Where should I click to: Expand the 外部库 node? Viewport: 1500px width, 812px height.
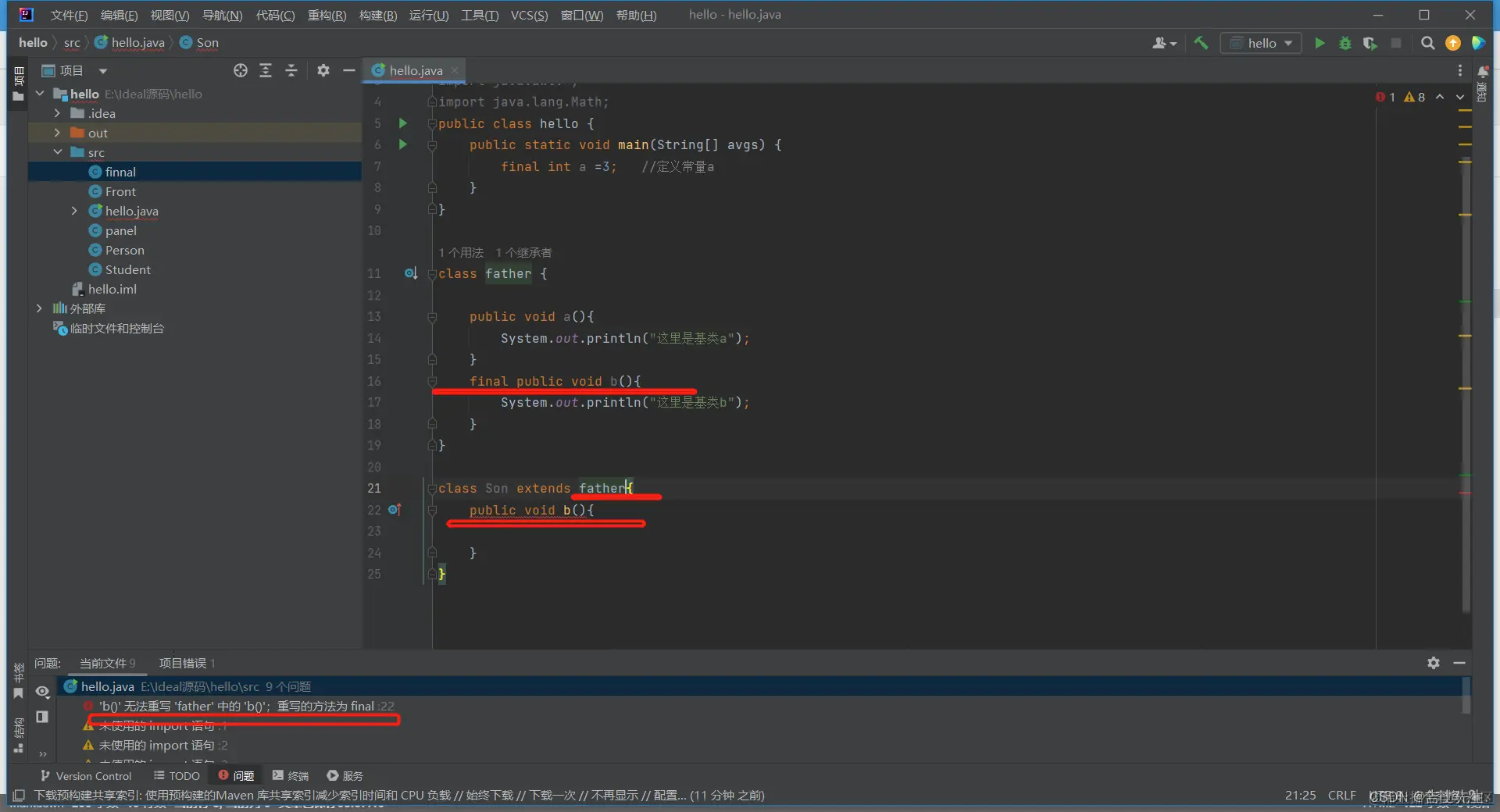pyautogui.click(x=40, y=308)
